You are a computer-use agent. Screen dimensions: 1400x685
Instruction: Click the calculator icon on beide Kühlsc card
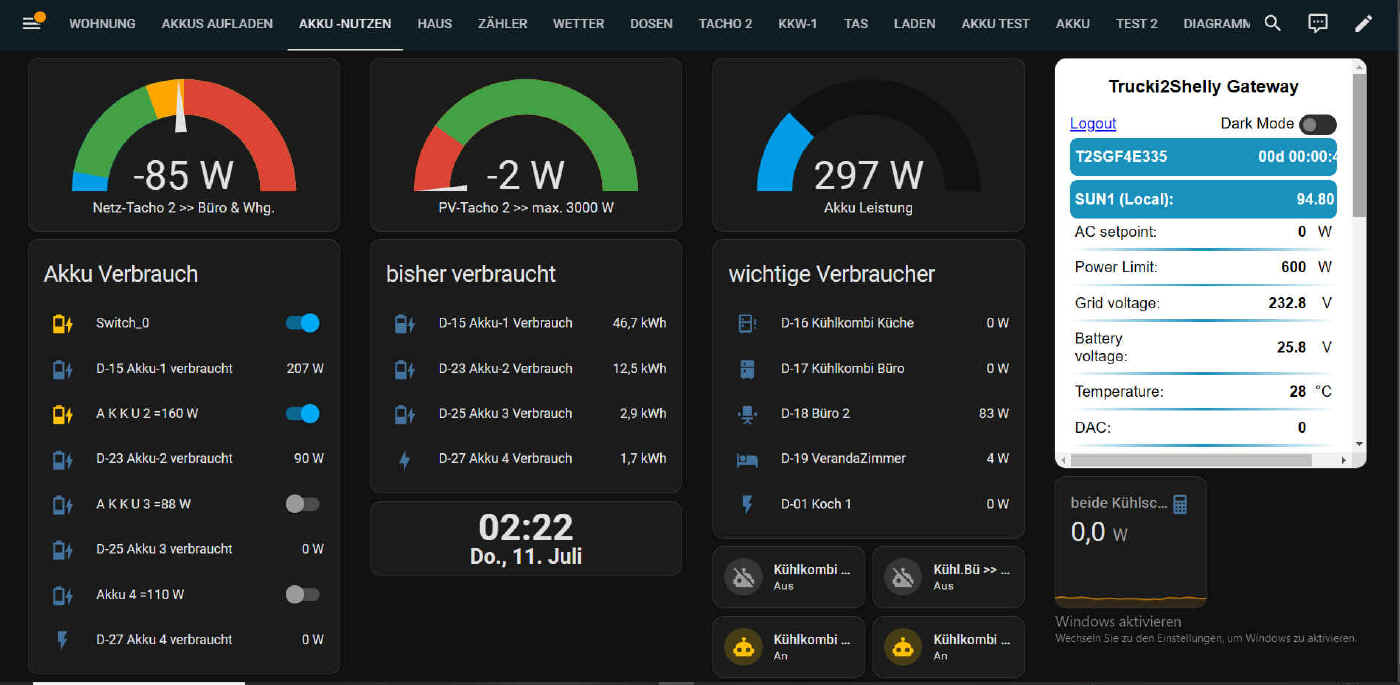[x=1180, y=504]
